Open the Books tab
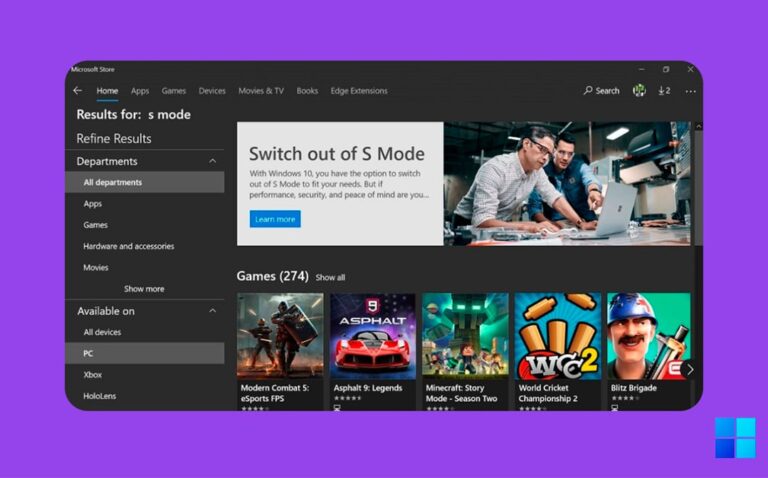Viewport: 768px width, 478px height. point(307,91)
